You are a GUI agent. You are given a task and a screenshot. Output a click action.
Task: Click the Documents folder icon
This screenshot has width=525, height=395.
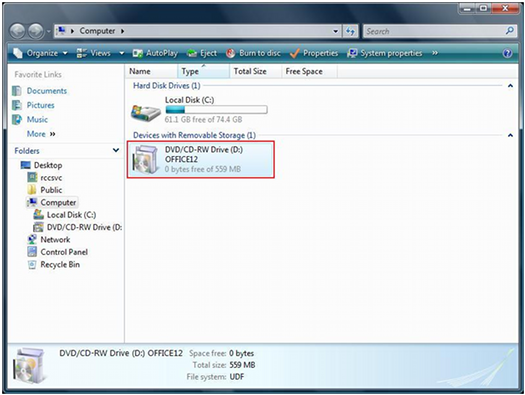pos(17,91)
